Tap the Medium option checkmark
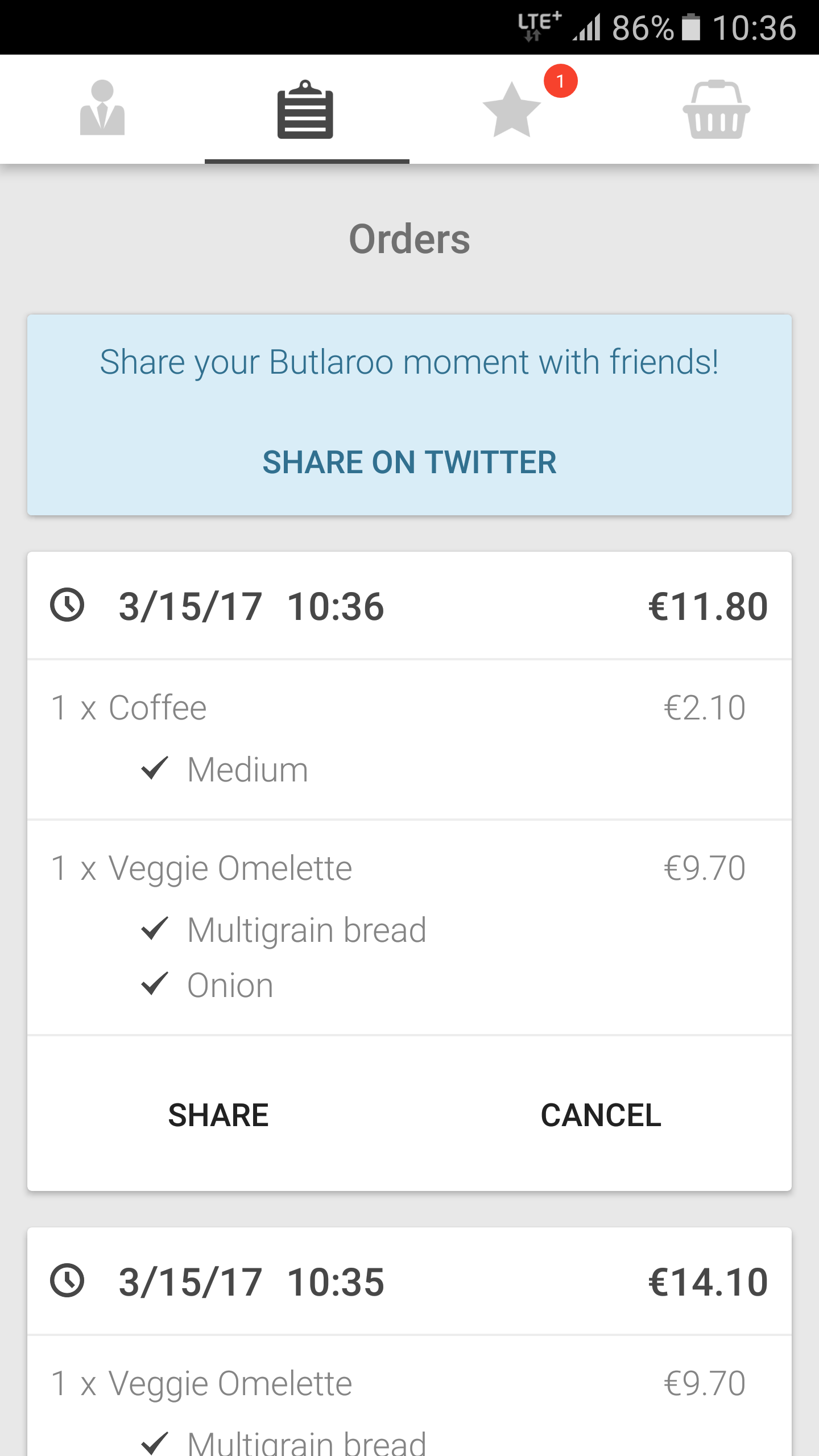Screen dimensions: 819x1456 tap(154, 768)
